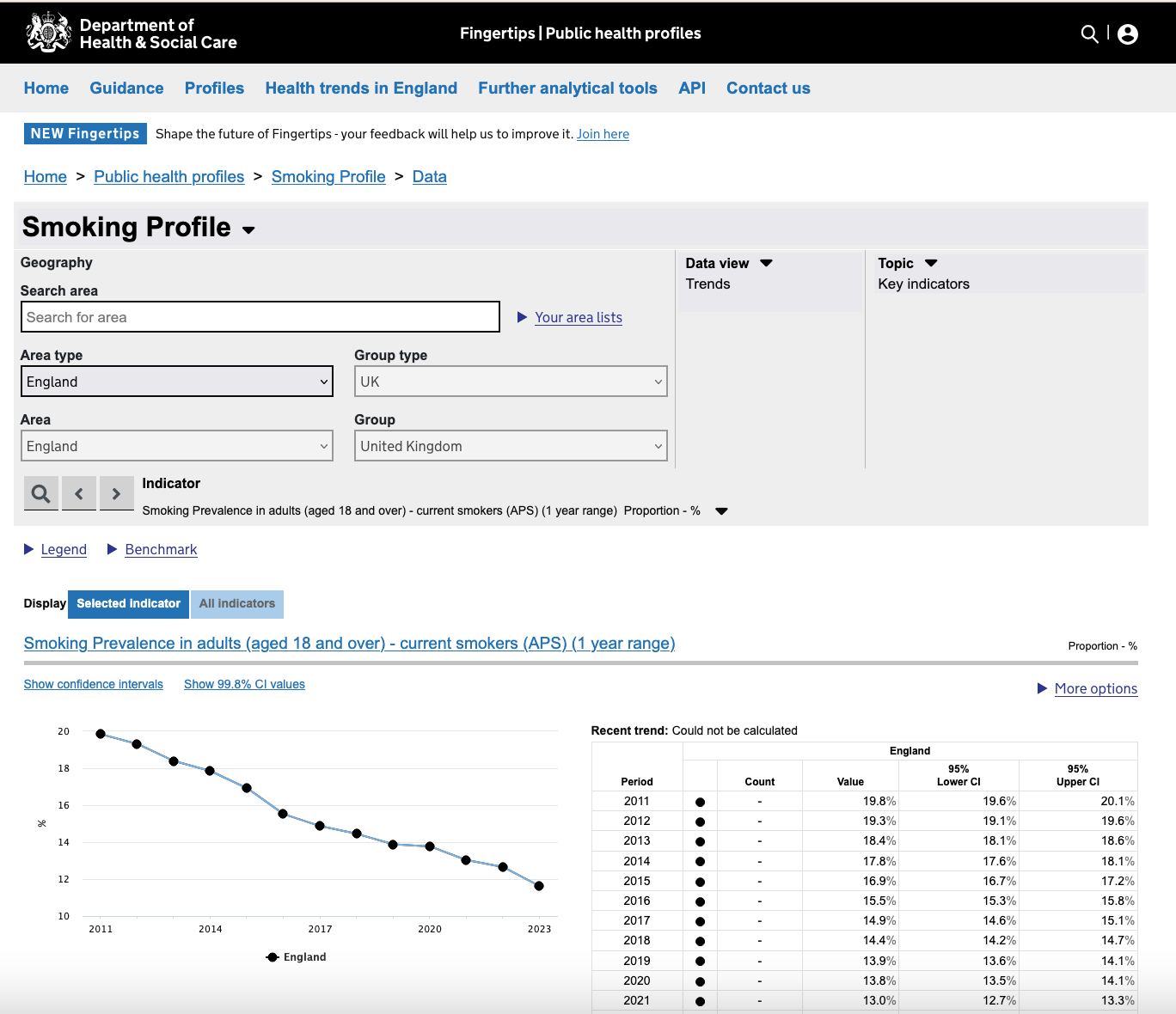The width and height of the screenshot is (1176, 1014).
Task: Open the indicator definition dropdown arrow
Action: (721, 510)
